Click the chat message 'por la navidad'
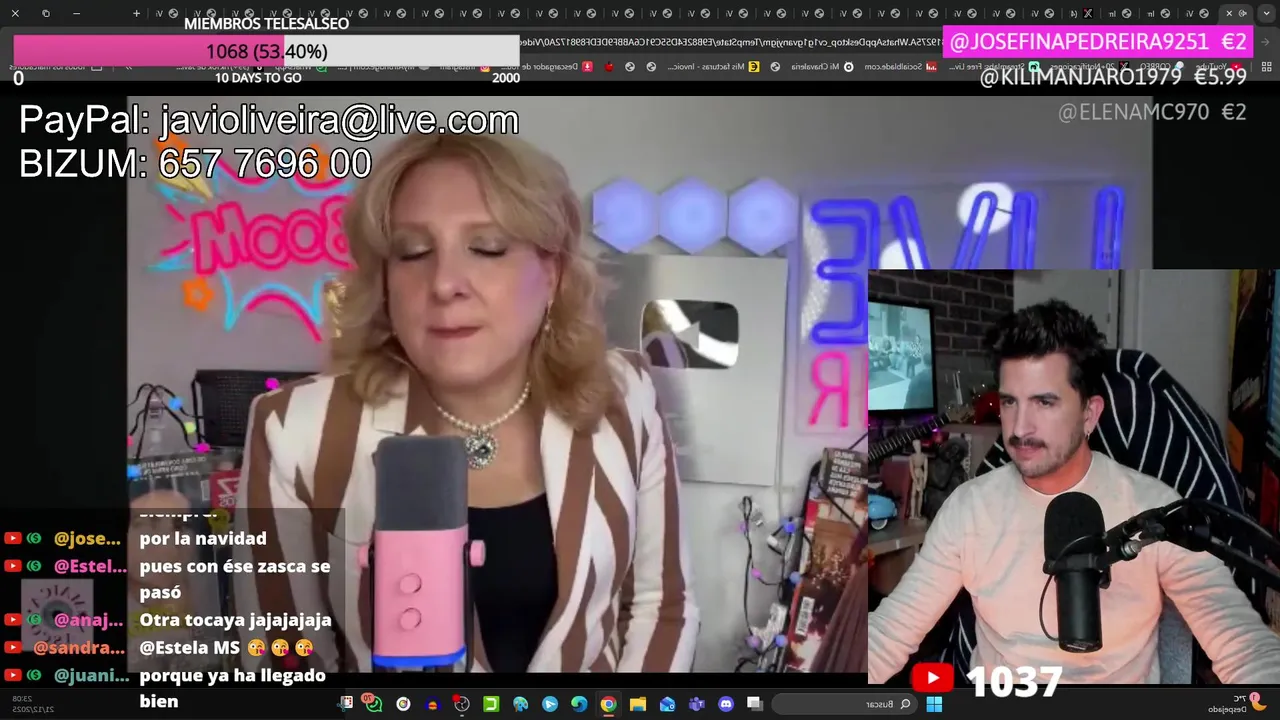 pyautogui.click(x=203, y=538)
